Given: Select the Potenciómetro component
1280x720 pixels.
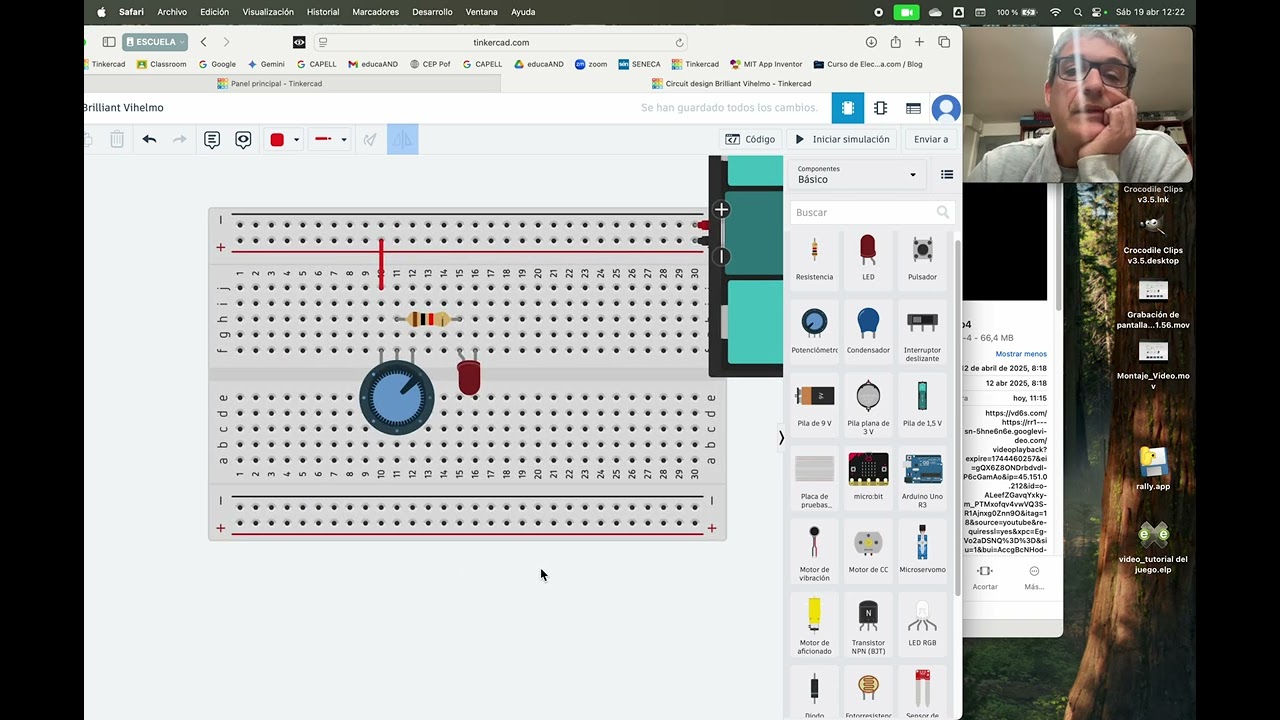Looking at the screenshot, I should [x=814, y=332].
